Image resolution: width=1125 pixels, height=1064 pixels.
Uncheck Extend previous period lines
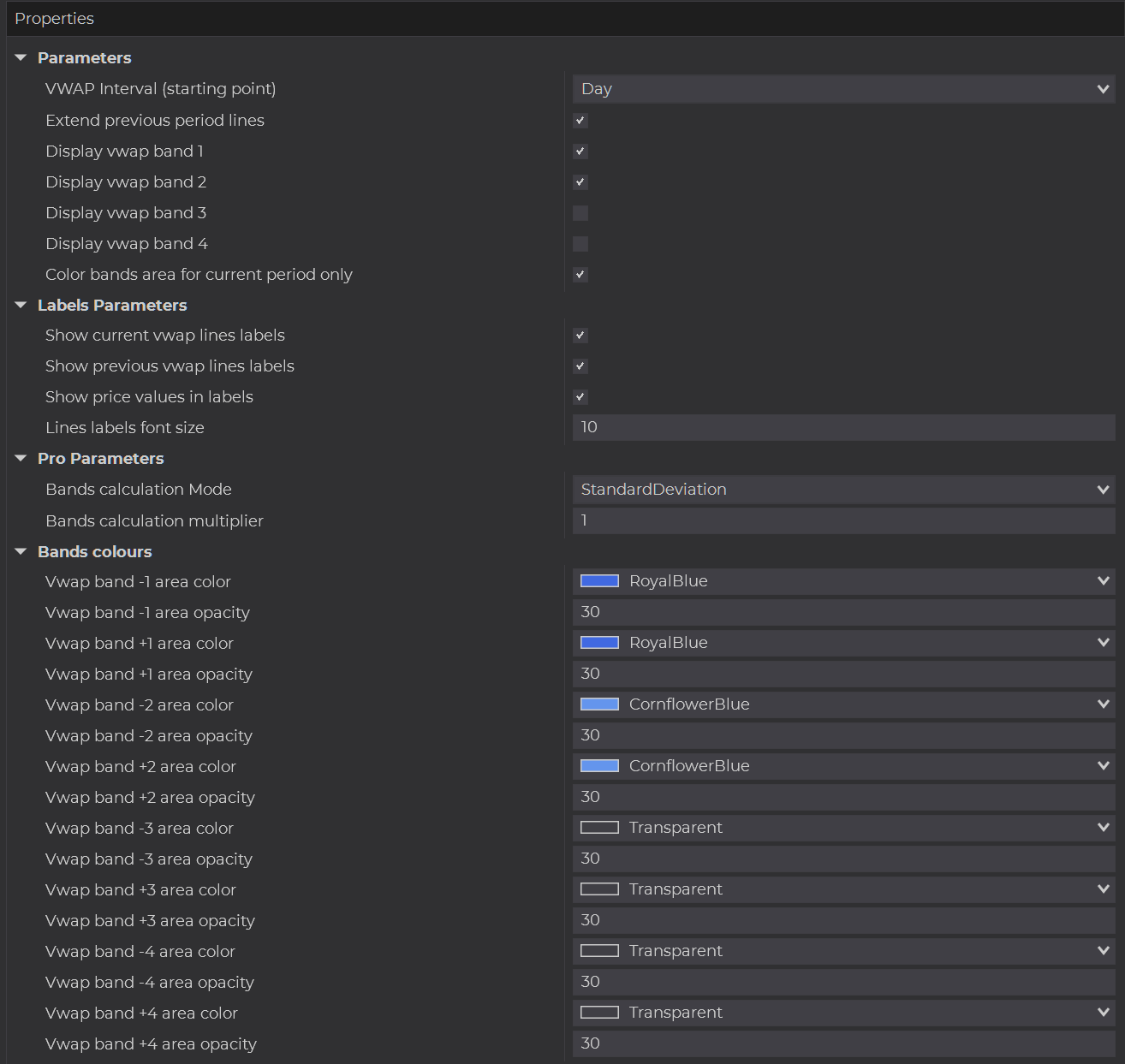[580, 121]
